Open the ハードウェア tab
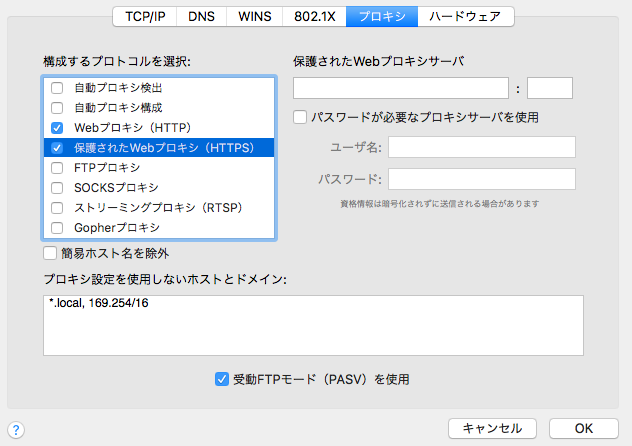This screenshot has height=446, width=632. point(466,17)
